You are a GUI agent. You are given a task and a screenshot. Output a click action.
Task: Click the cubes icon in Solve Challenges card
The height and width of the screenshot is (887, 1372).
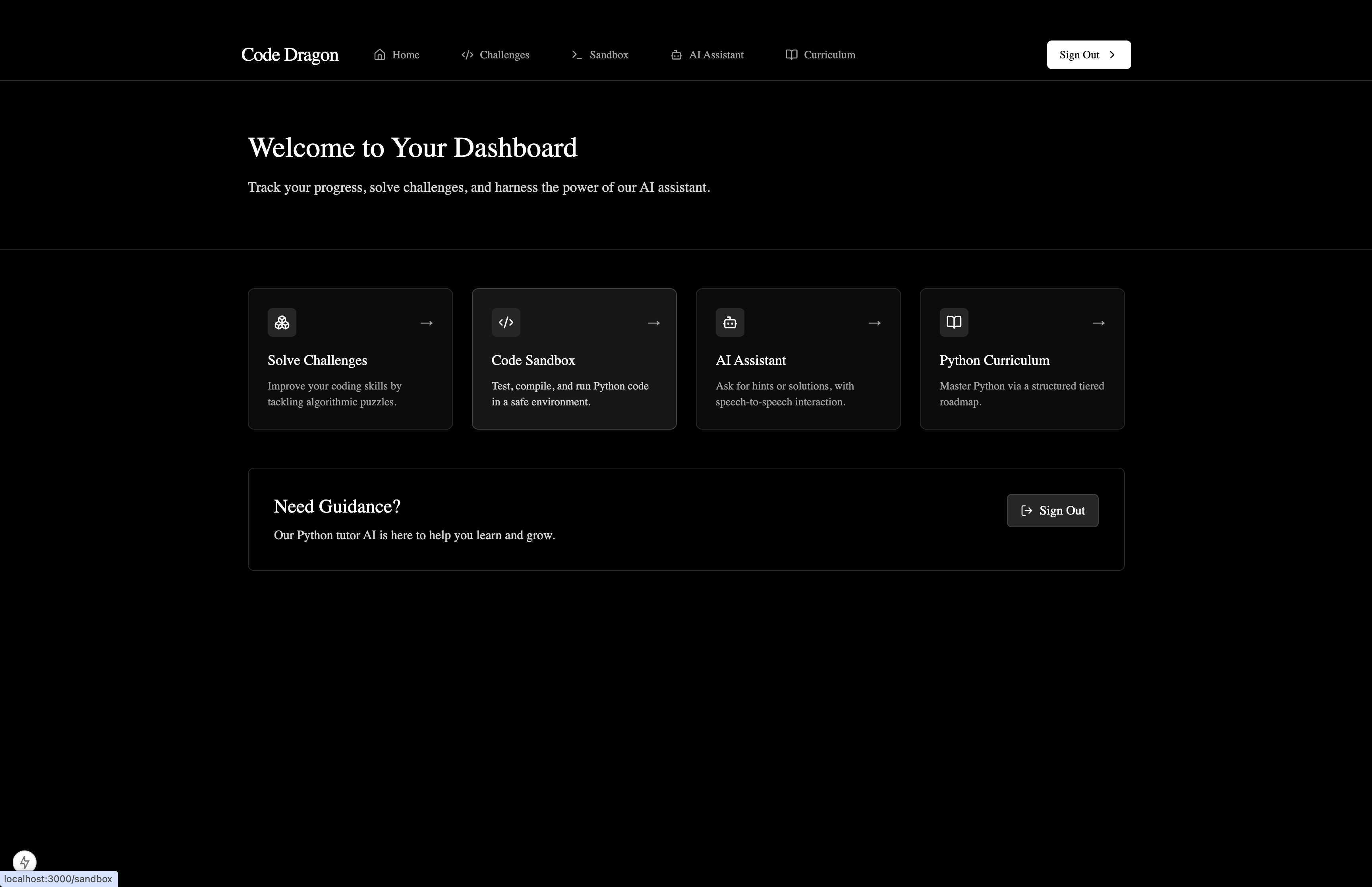tap(282, 322)
